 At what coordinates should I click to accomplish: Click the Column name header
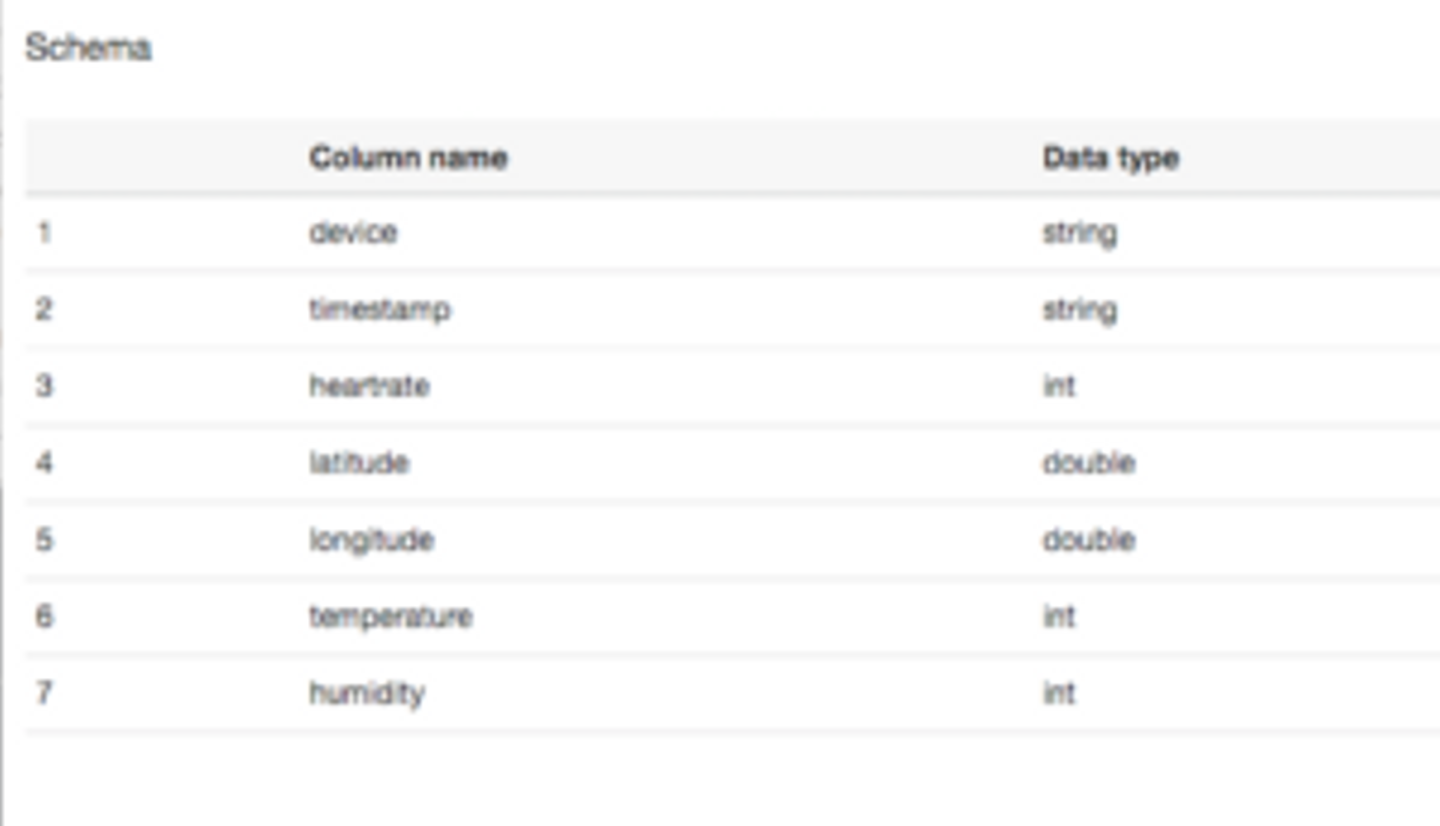(x=408, y=157)
